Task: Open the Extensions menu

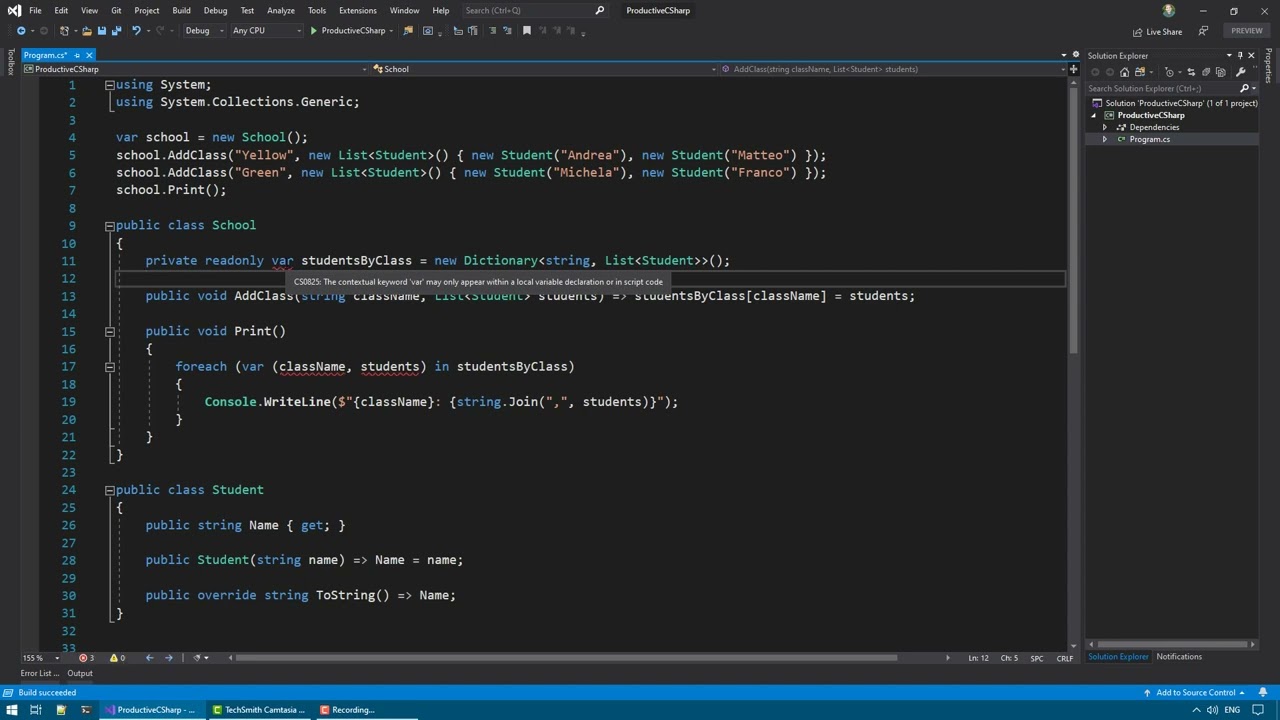Action: (x=357, y=11)
